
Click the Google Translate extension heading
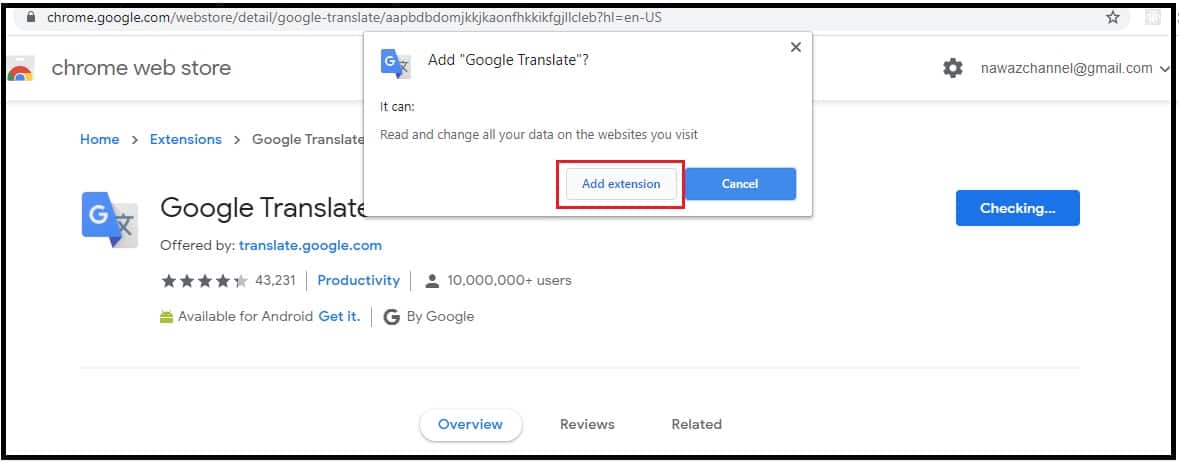click(263, 208)
